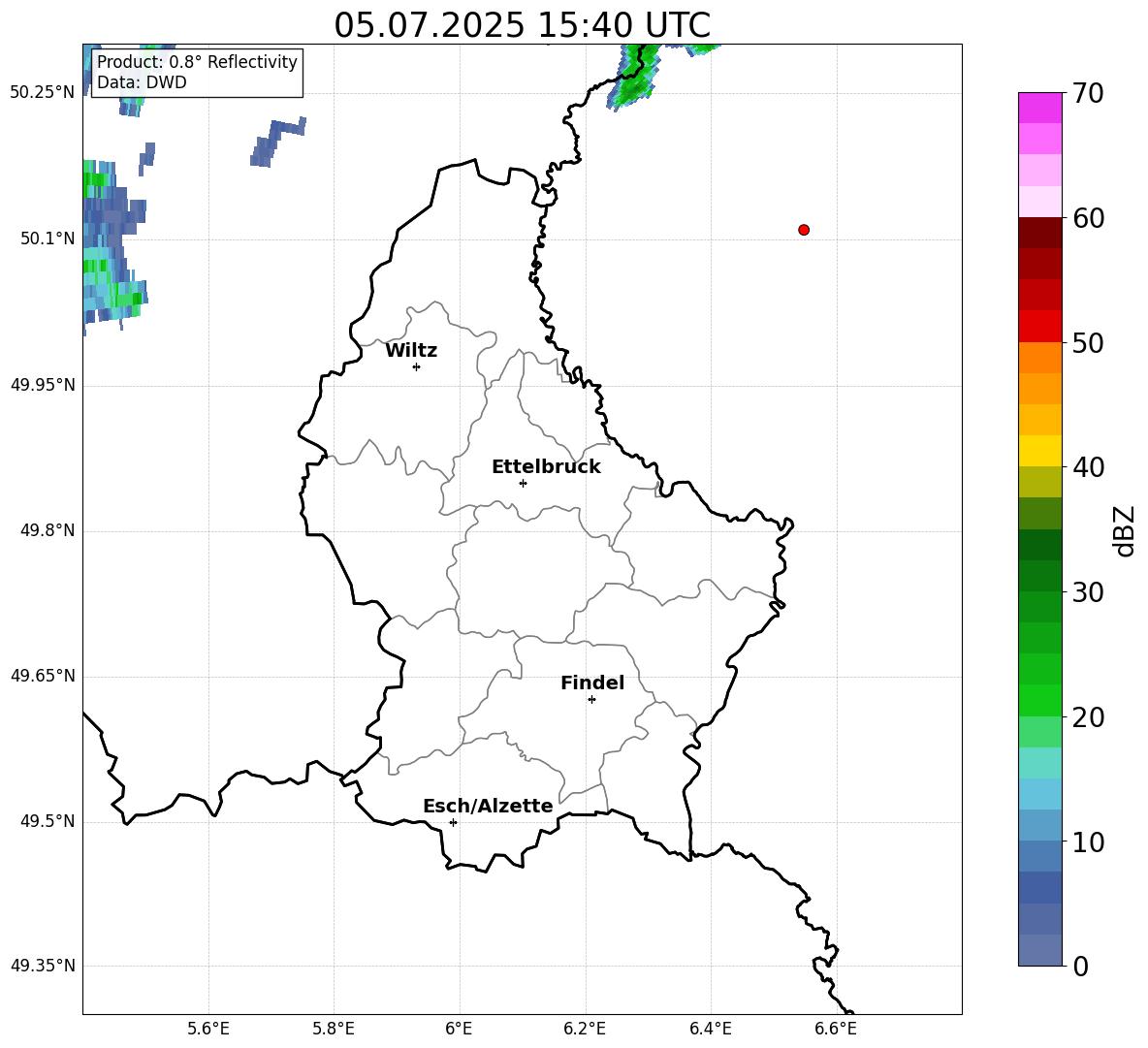The width and height of the screenshot is (1148, 1048).
Task: Click the 50.25°N latitude label
Action: coord(43,93)
